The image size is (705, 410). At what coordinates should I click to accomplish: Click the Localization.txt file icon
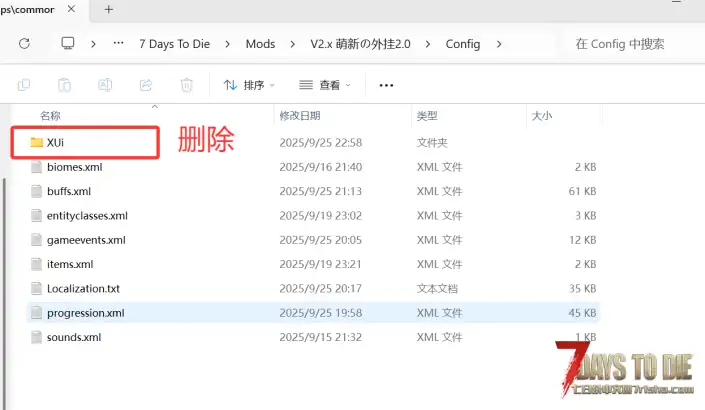click(36, 289)
